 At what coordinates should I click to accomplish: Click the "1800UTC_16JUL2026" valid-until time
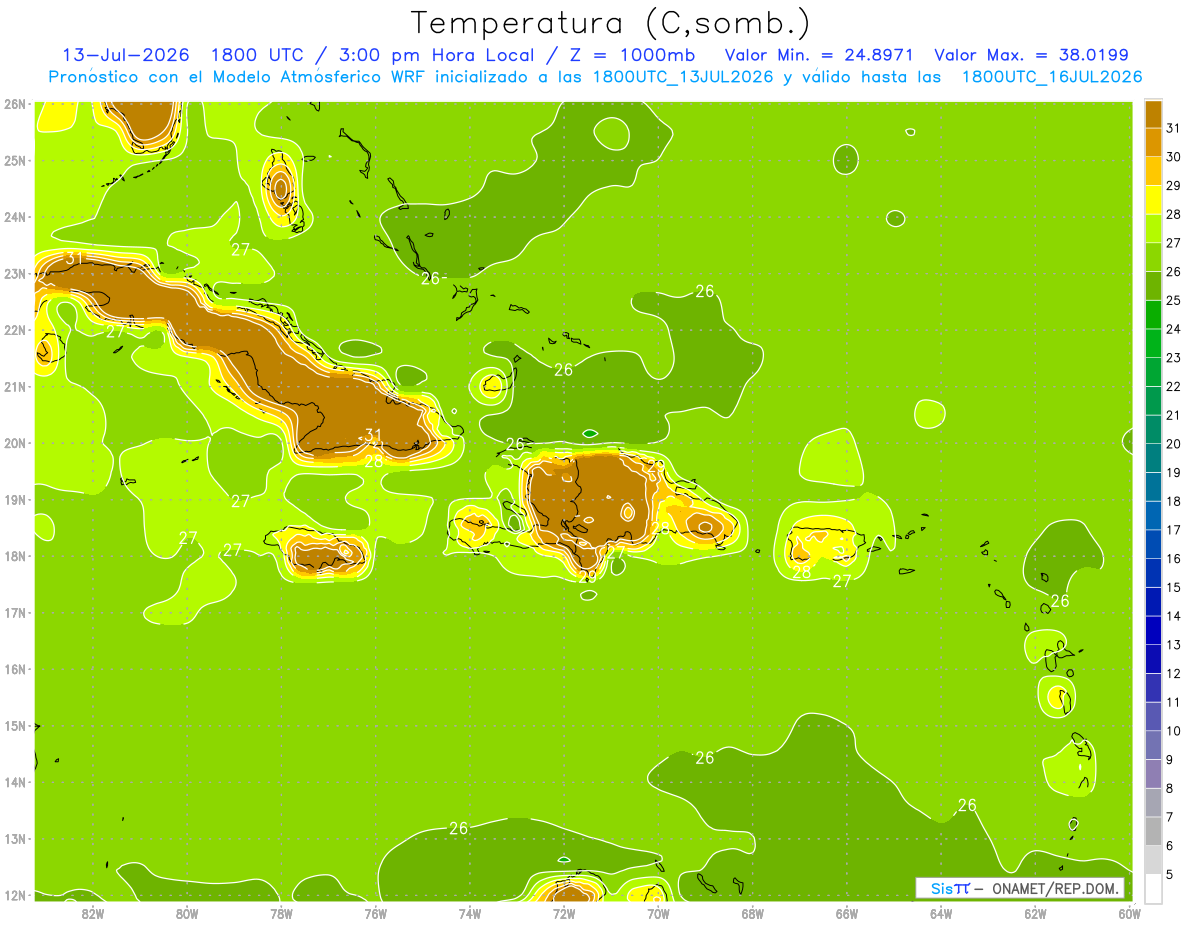1052,77
